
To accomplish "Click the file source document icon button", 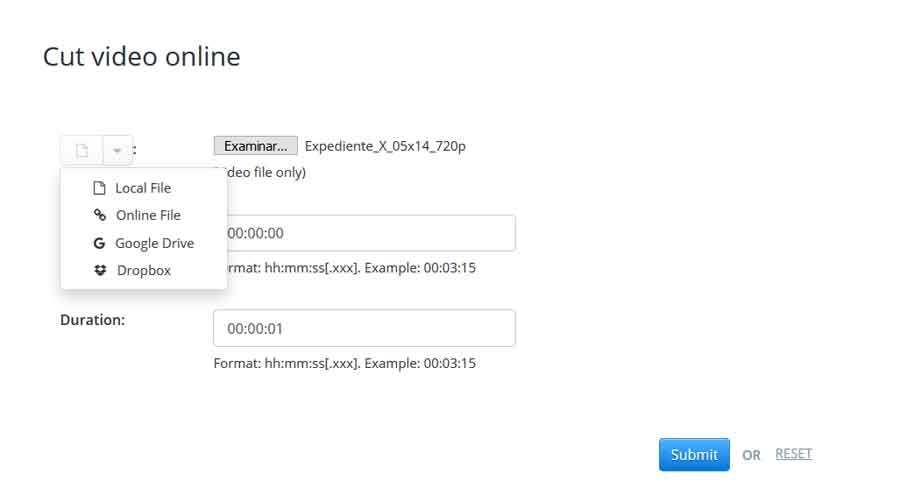I will coord(82,151).
